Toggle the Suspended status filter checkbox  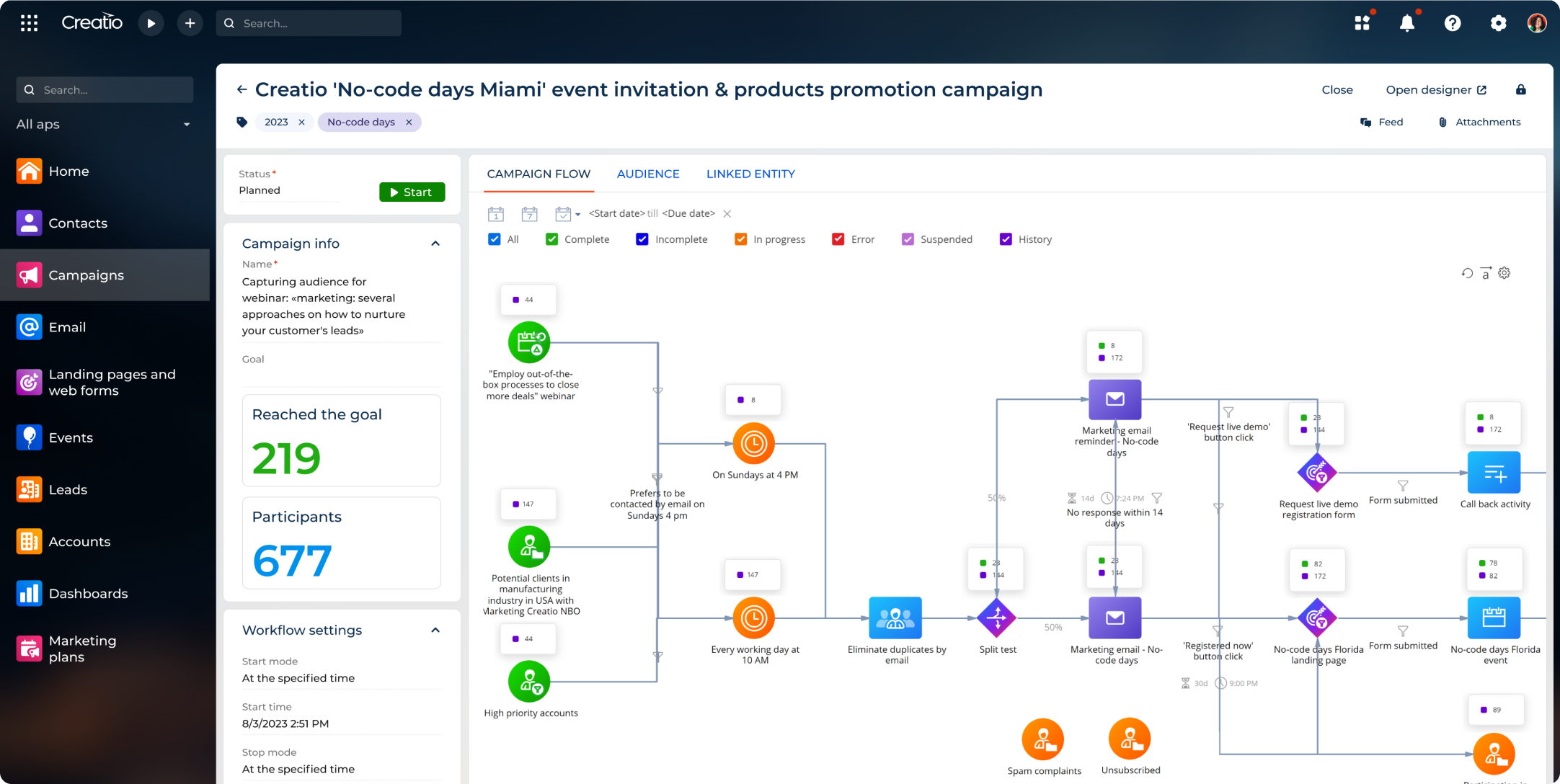pyautogui.click(x=908, y=239)
